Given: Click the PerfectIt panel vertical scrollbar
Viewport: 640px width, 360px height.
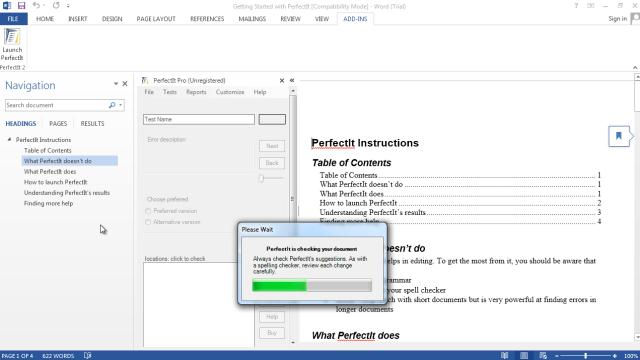Looking at the screenshot, I should (293, 216).
